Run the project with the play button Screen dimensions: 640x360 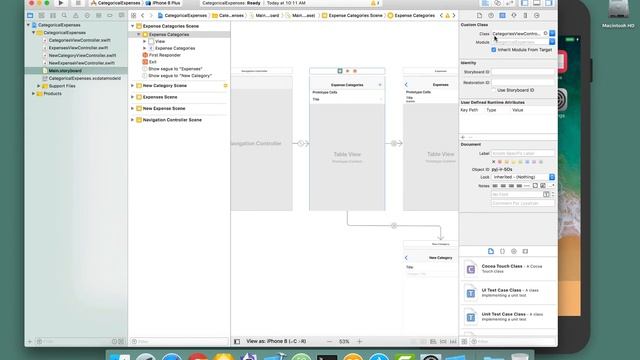tap(61, 3)
